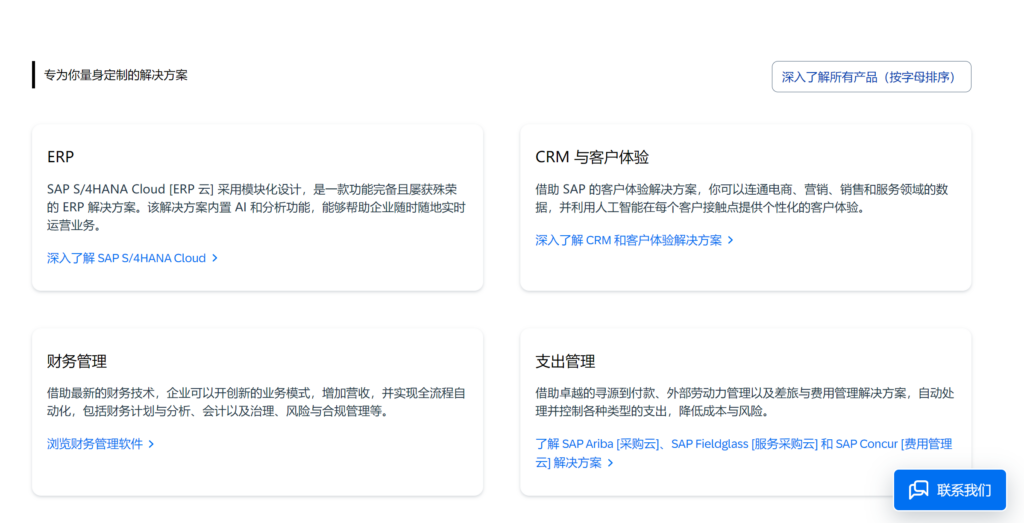Click the chevron after 云] 解决方案 link text
This screenshot has height=523, width=1024.
click(611, 463)
